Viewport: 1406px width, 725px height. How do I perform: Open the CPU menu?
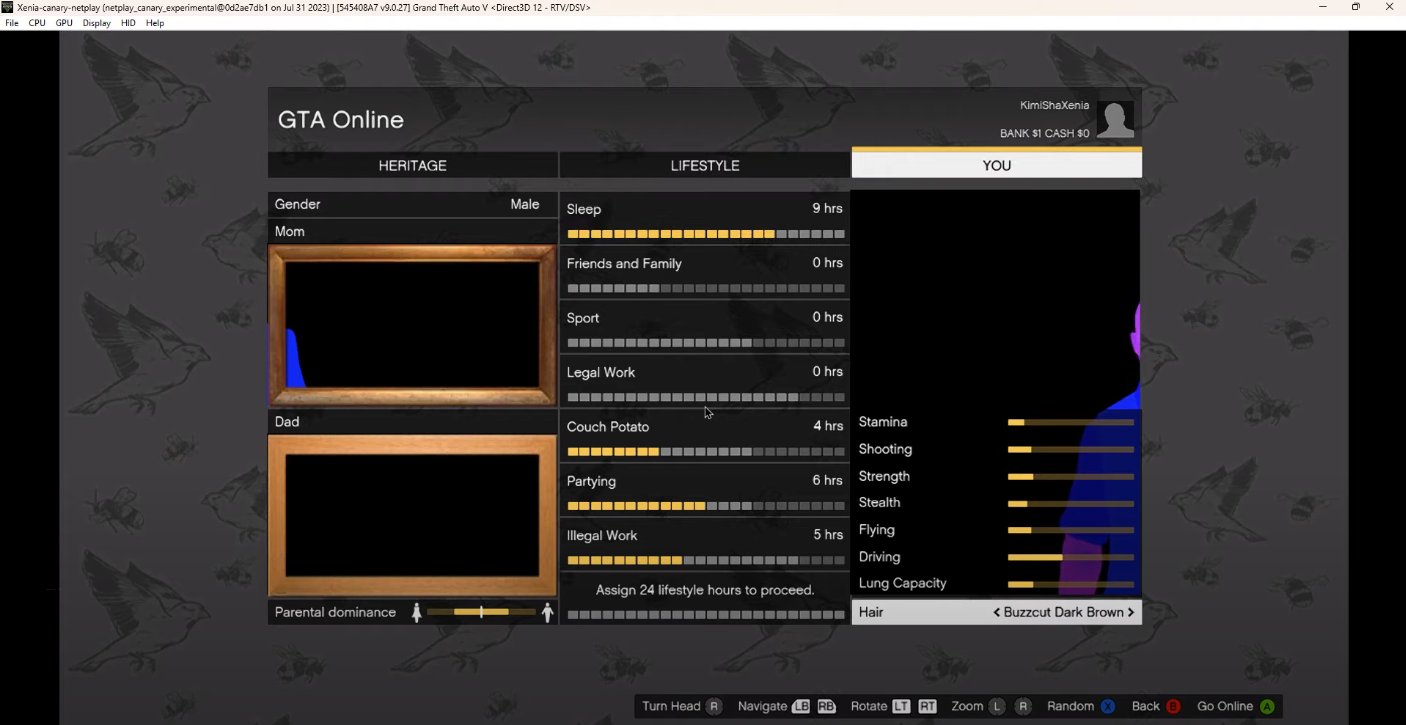(x=37, y=23)
